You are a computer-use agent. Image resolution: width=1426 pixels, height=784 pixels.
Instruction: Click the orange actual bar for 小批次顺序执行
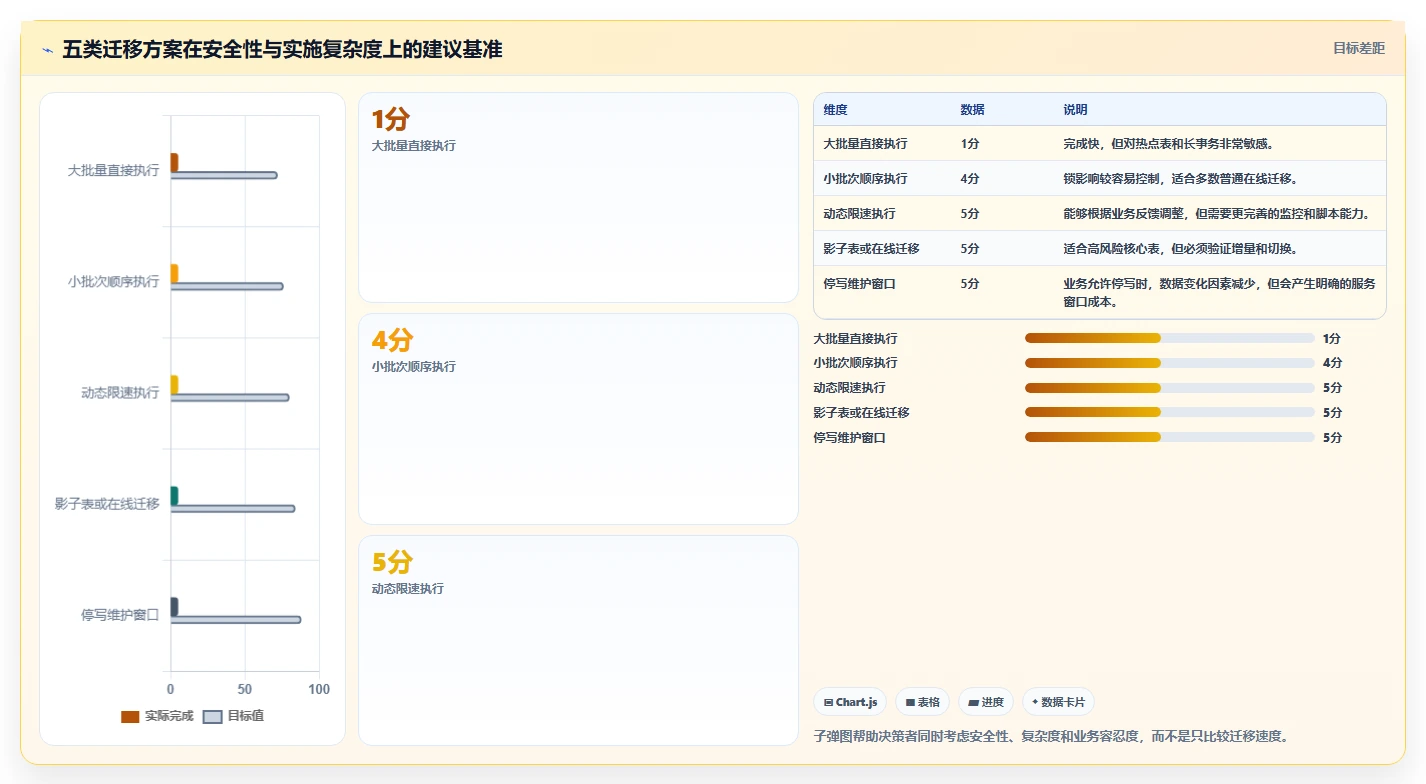pos(174,273)
